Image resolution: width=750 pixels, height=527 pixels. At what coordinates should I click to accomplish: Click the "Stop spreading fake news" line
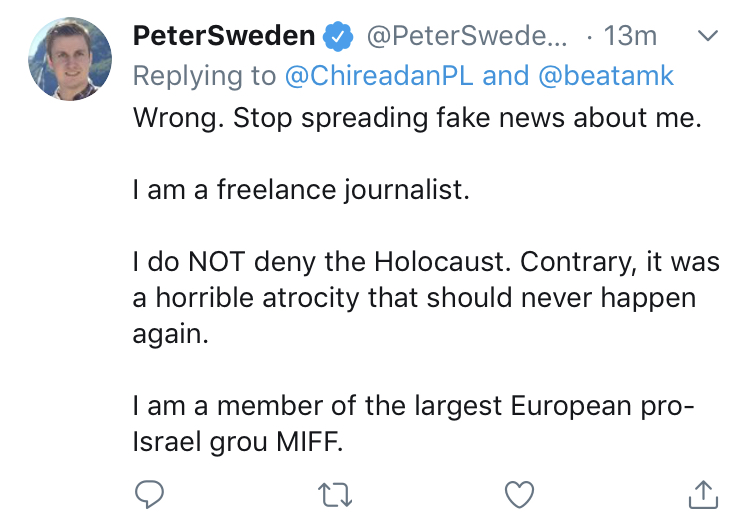[x=420, y=116]
